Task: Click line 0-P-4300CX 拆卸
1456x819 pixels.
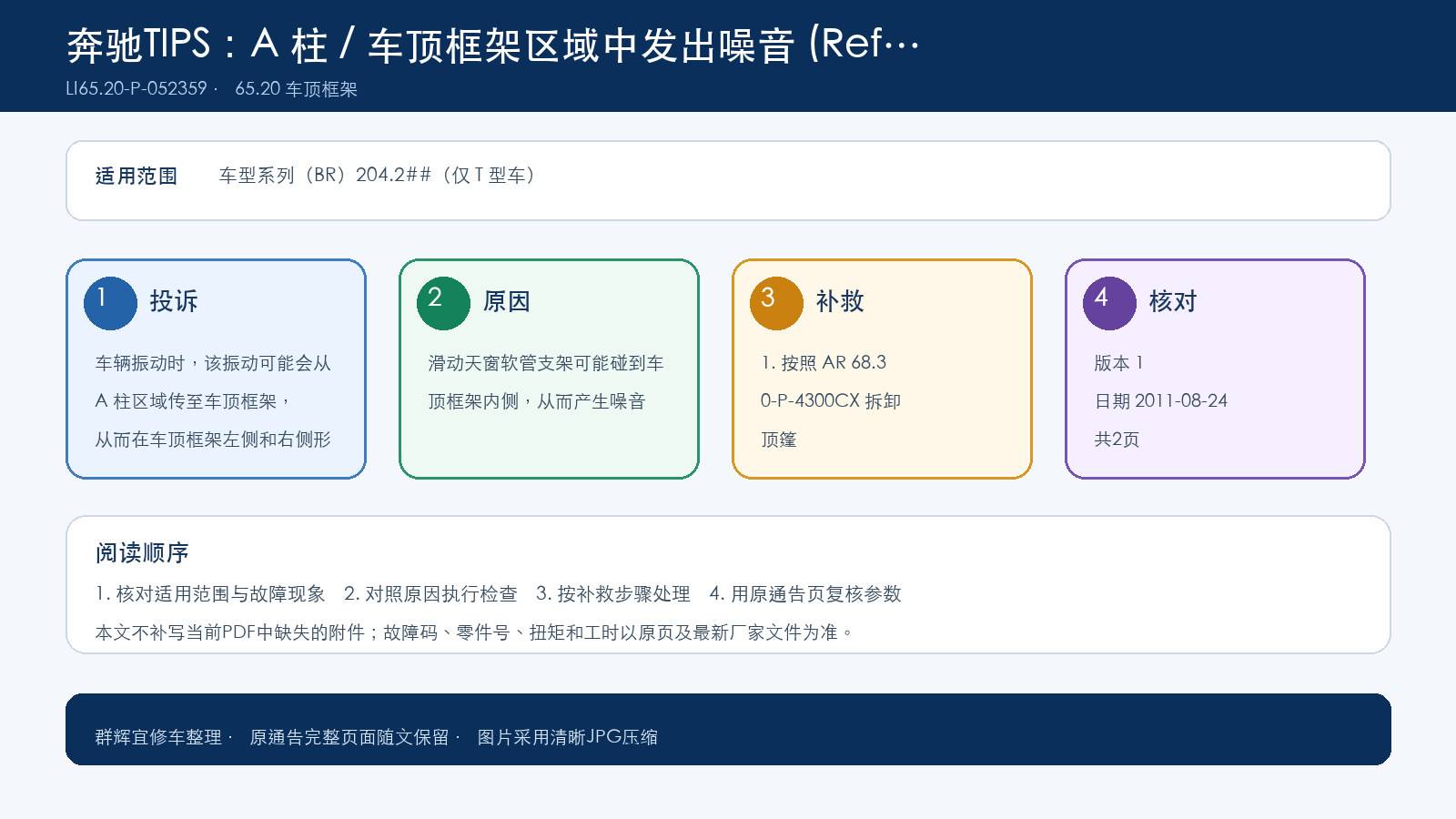Action: (x=831, y=400)
